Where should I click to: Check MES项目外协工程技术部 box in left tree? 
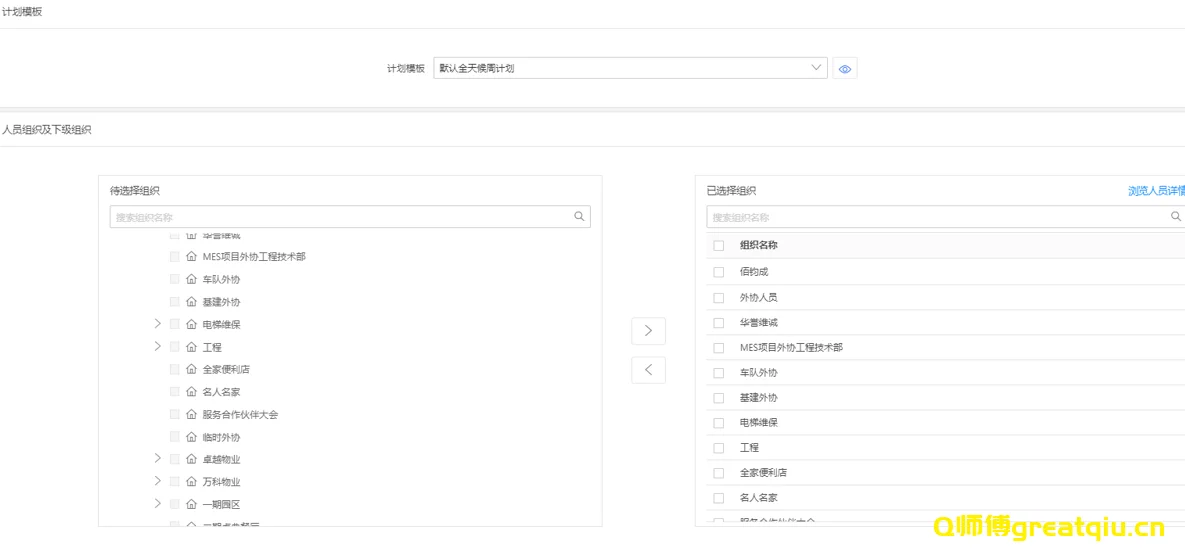click(175, 257)
